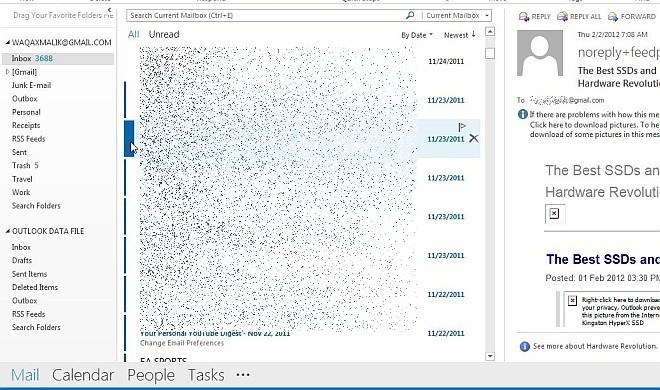Click the search magnifier icon
This screenshot has height=390, width=660.
pyautogui.click(x=410, y=16)
